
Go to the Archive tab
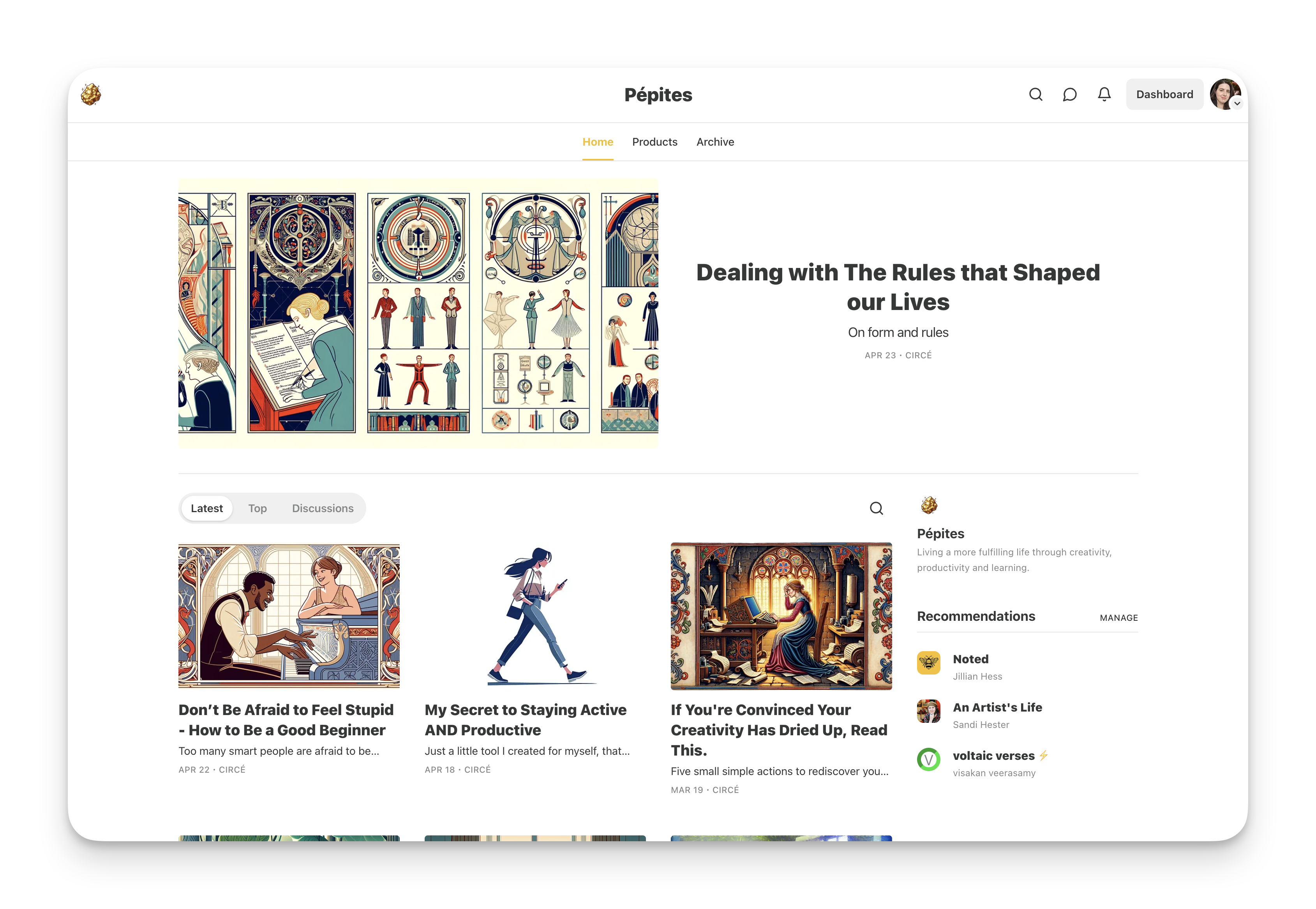coord(715,142)
